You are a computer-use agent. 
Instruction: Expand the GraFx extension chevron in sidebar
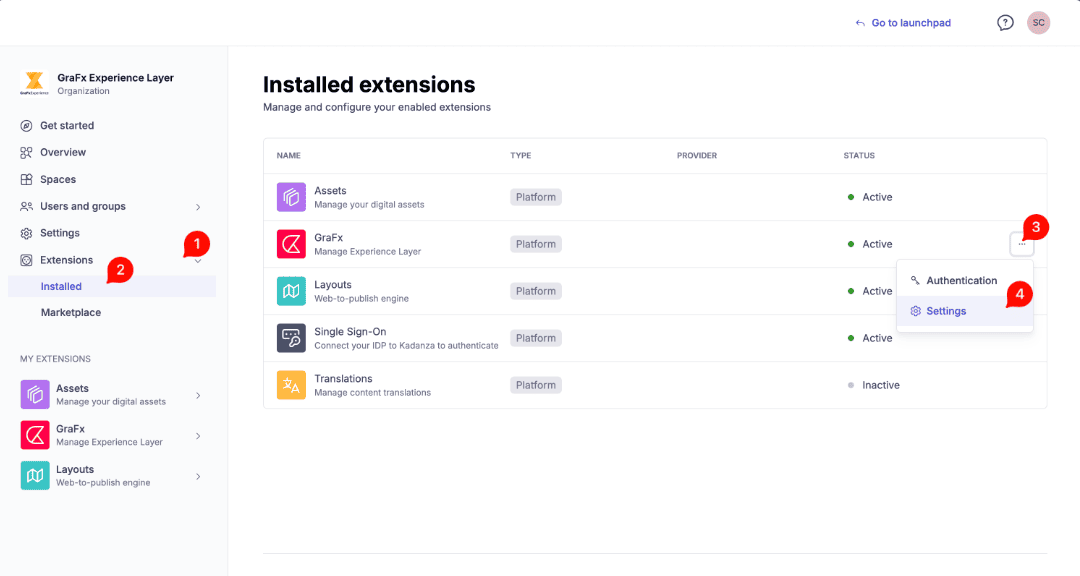[x=198, y=436]
